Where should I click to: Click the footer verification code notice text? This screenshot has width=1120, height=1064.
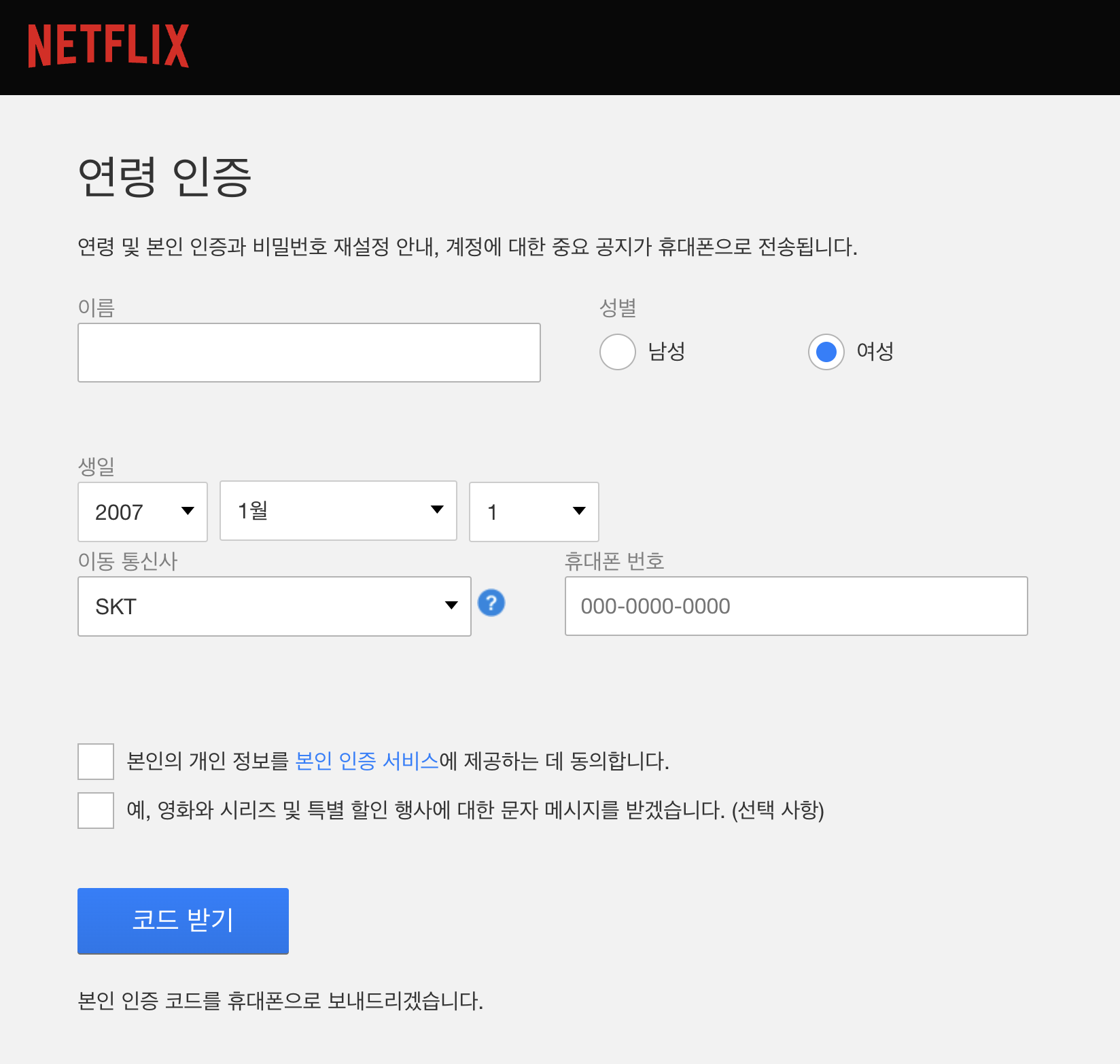tap(281, 1001)
